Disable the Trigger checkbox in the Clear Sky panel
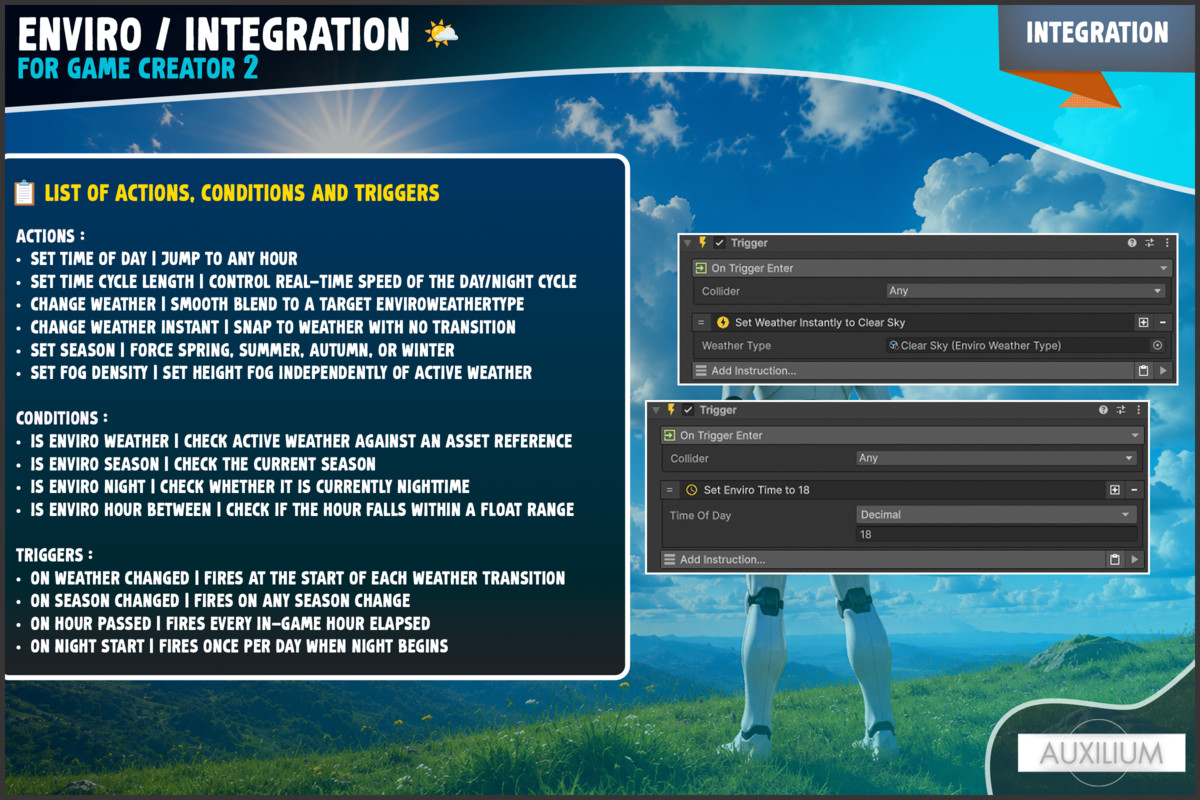 tap(719, 243)
